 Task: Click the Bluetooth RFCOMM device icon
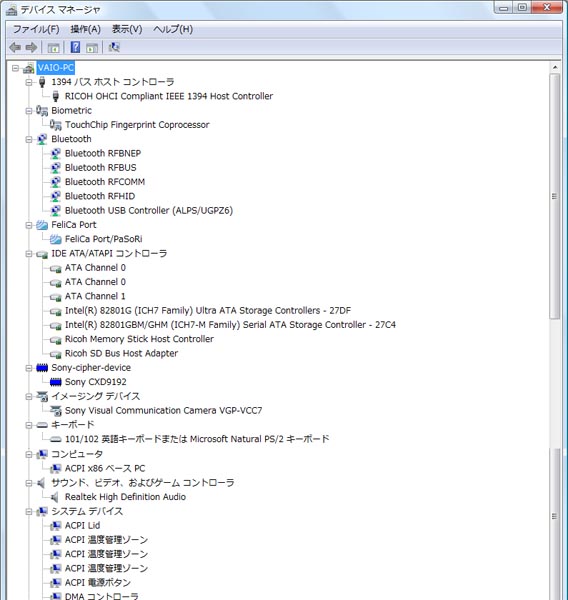pyautogui.click(x=55, y=182)
